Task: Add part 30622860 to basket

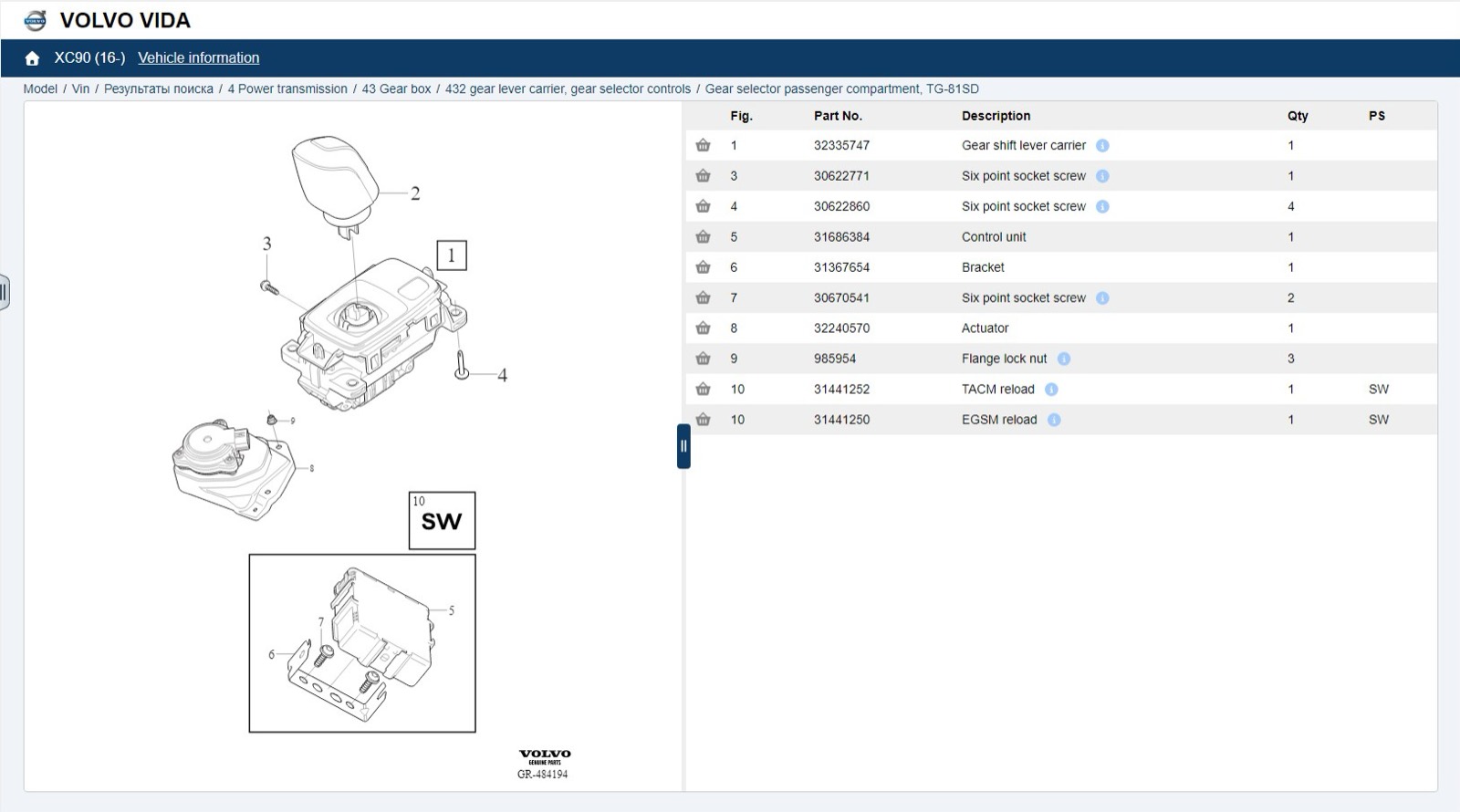Action: [703, 206]
